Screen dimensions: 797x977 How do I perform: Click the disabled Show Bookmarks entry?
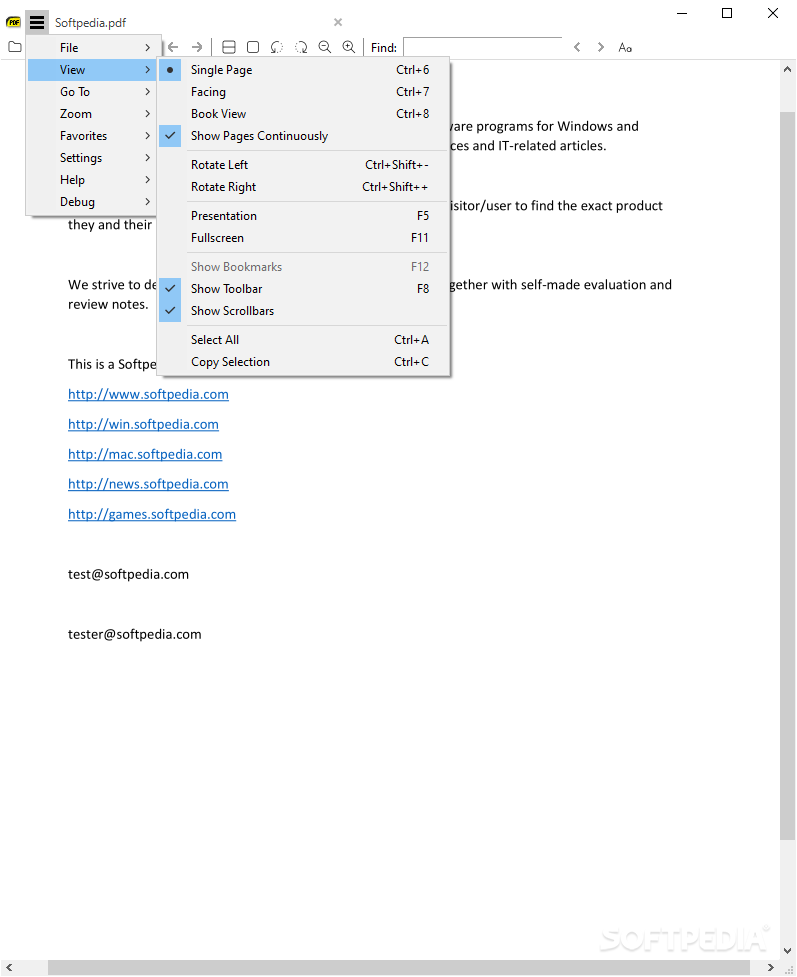[303, 267]
